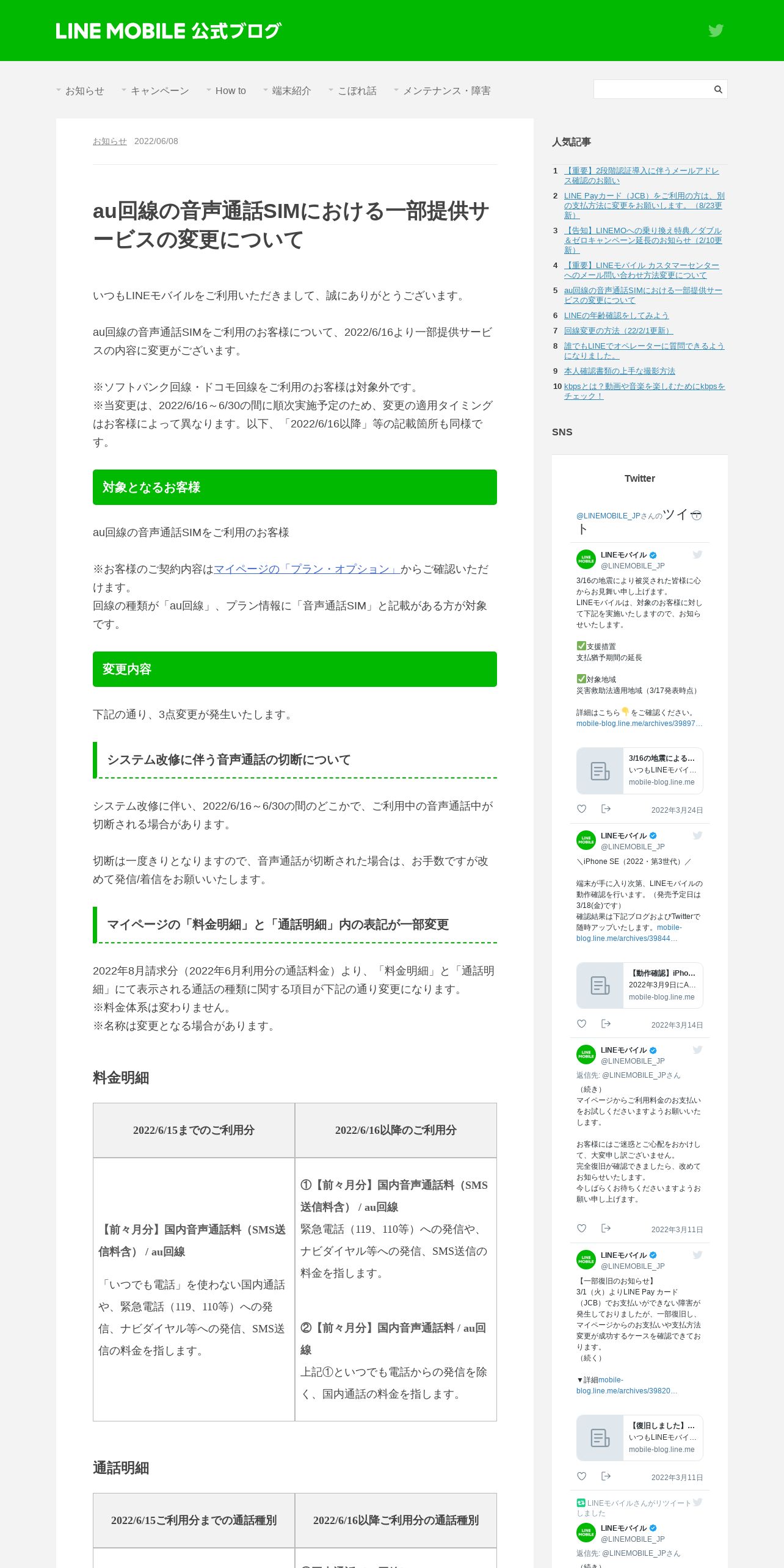Open the マイページの「プラン・オプション」 link
The image size is (784, 1568).
coord(307,569)
